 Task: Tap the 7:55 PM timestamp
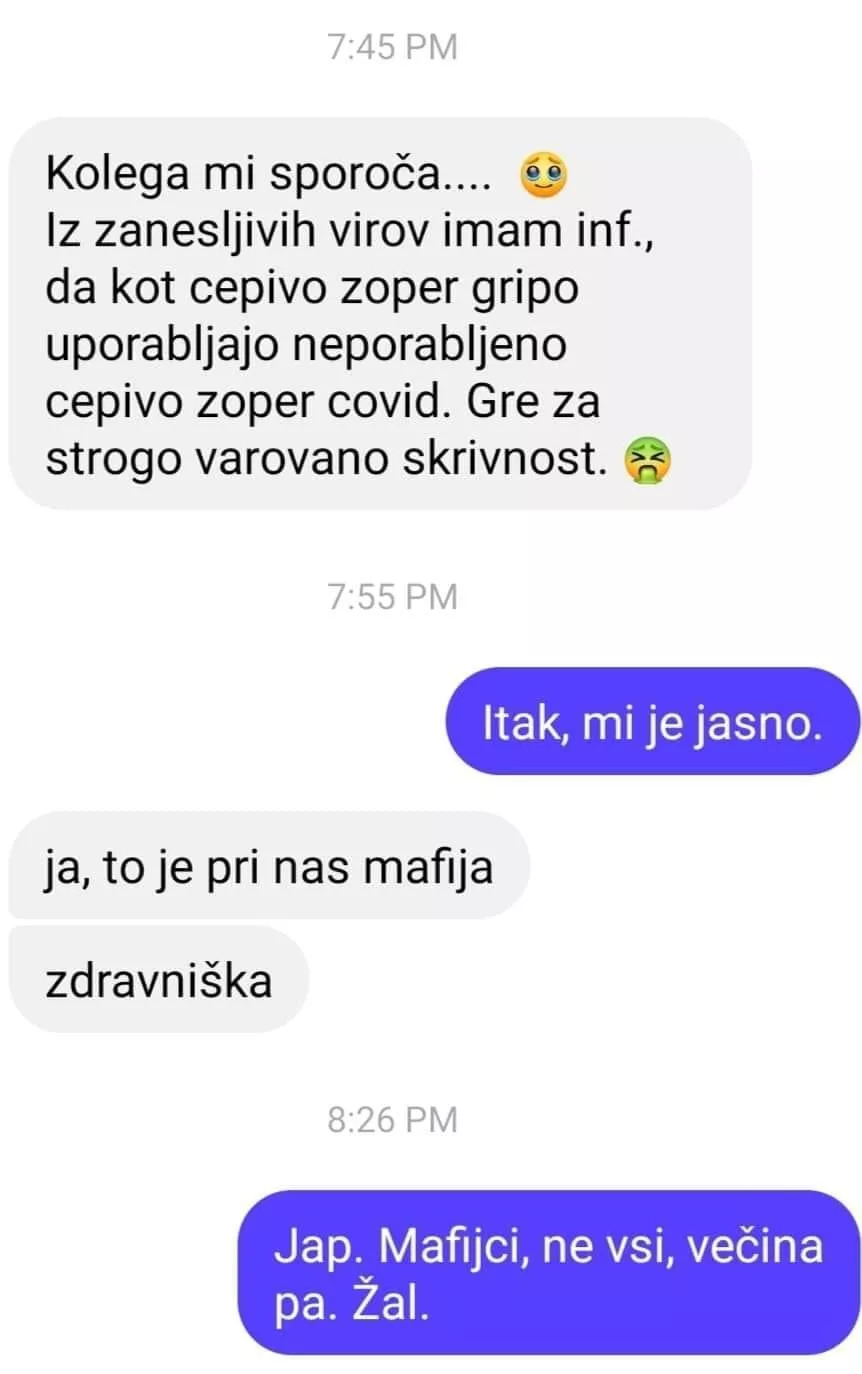click(392, 597)
